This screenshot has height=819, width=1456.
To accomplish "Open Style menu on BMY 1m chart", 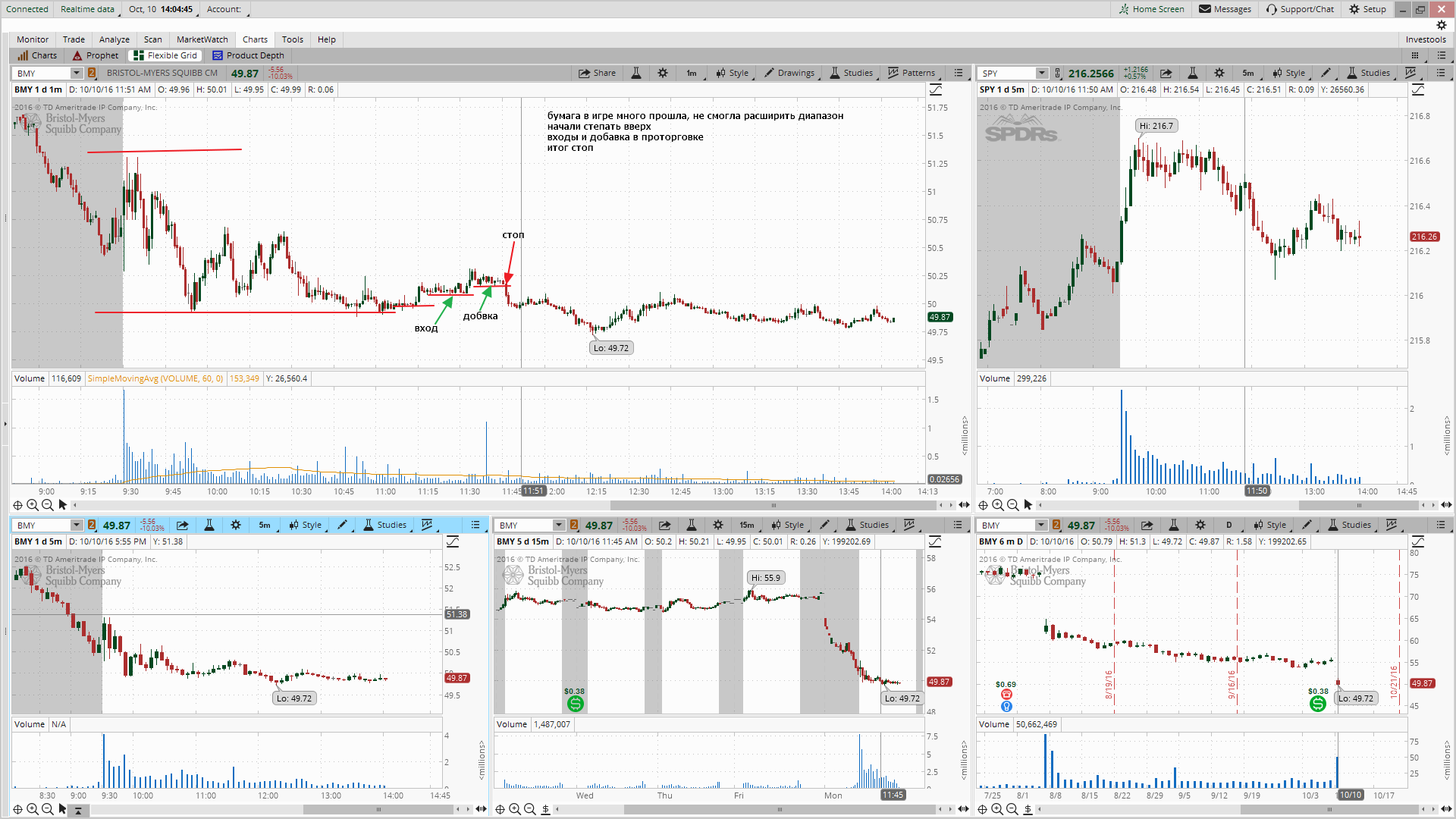I will [x=733, y=73].
